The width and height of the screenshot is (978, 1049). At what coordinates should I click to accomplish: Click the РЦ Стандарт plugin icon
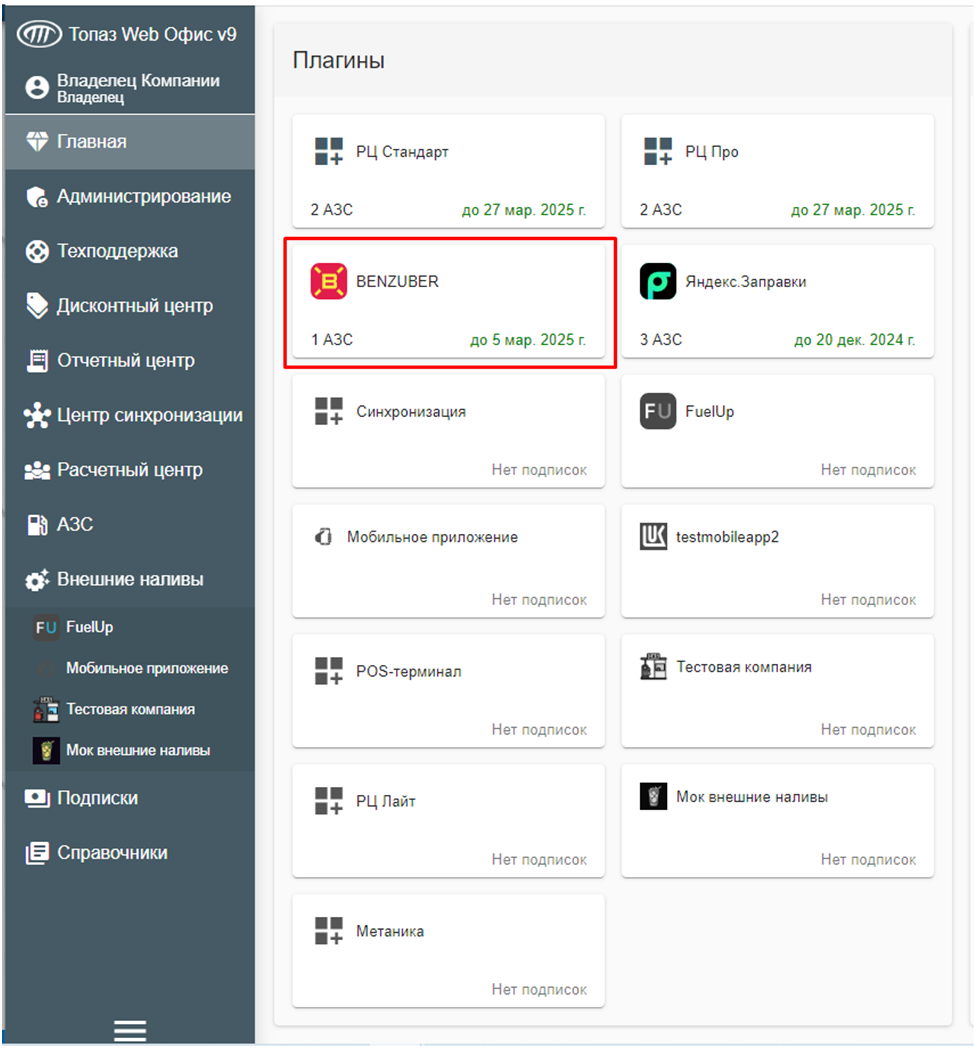(328, 151)
